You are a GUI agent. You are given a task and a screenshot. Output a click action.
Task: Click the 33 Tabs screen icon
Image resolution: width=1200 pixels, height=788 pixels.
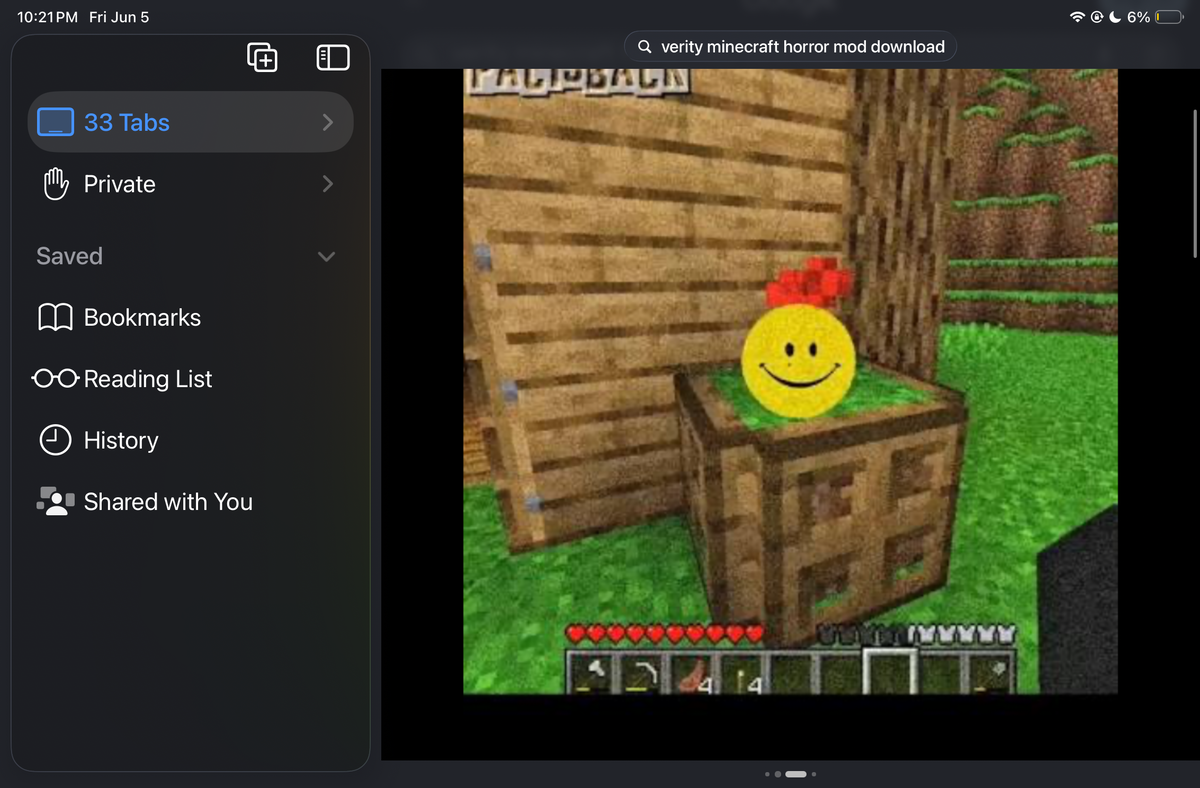pos(55,122)
